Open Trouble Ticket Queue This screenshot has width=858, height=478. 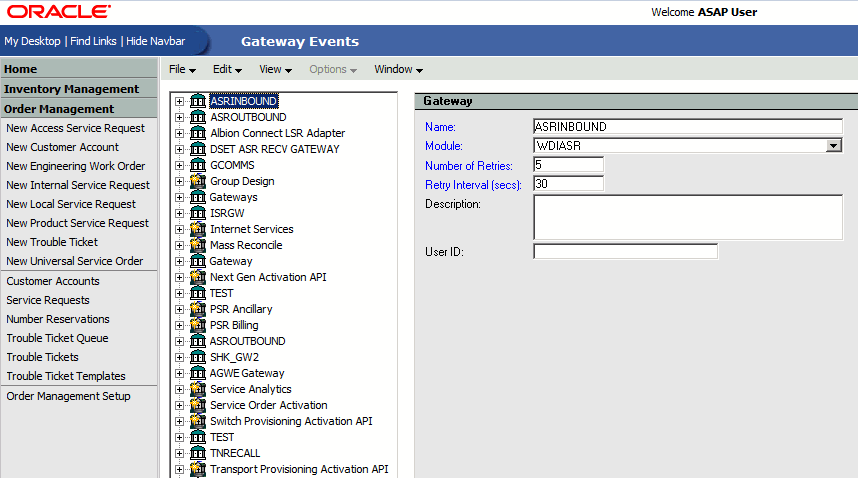pyautogui.click(x=57, y=338)
